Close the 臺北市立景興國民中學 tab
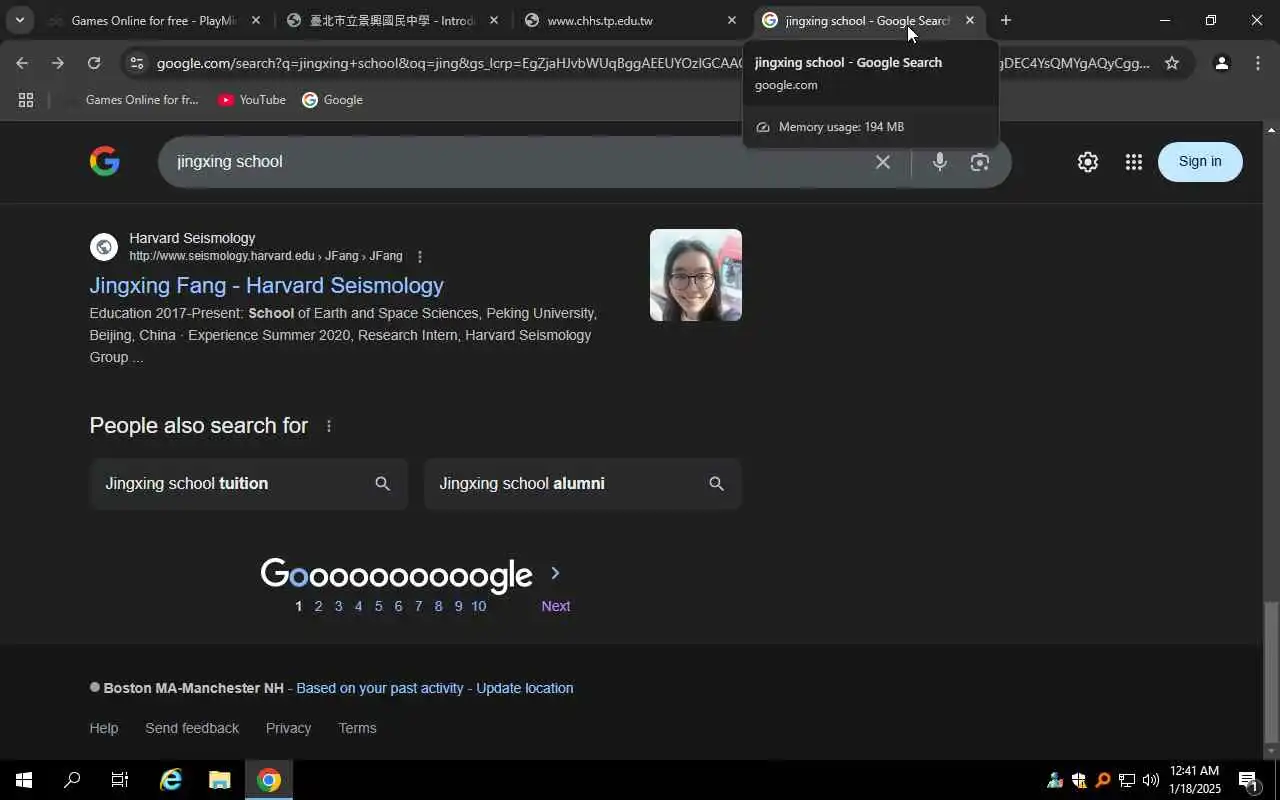This screenshot has height=800, width=1280. click(x=493, y=20)
